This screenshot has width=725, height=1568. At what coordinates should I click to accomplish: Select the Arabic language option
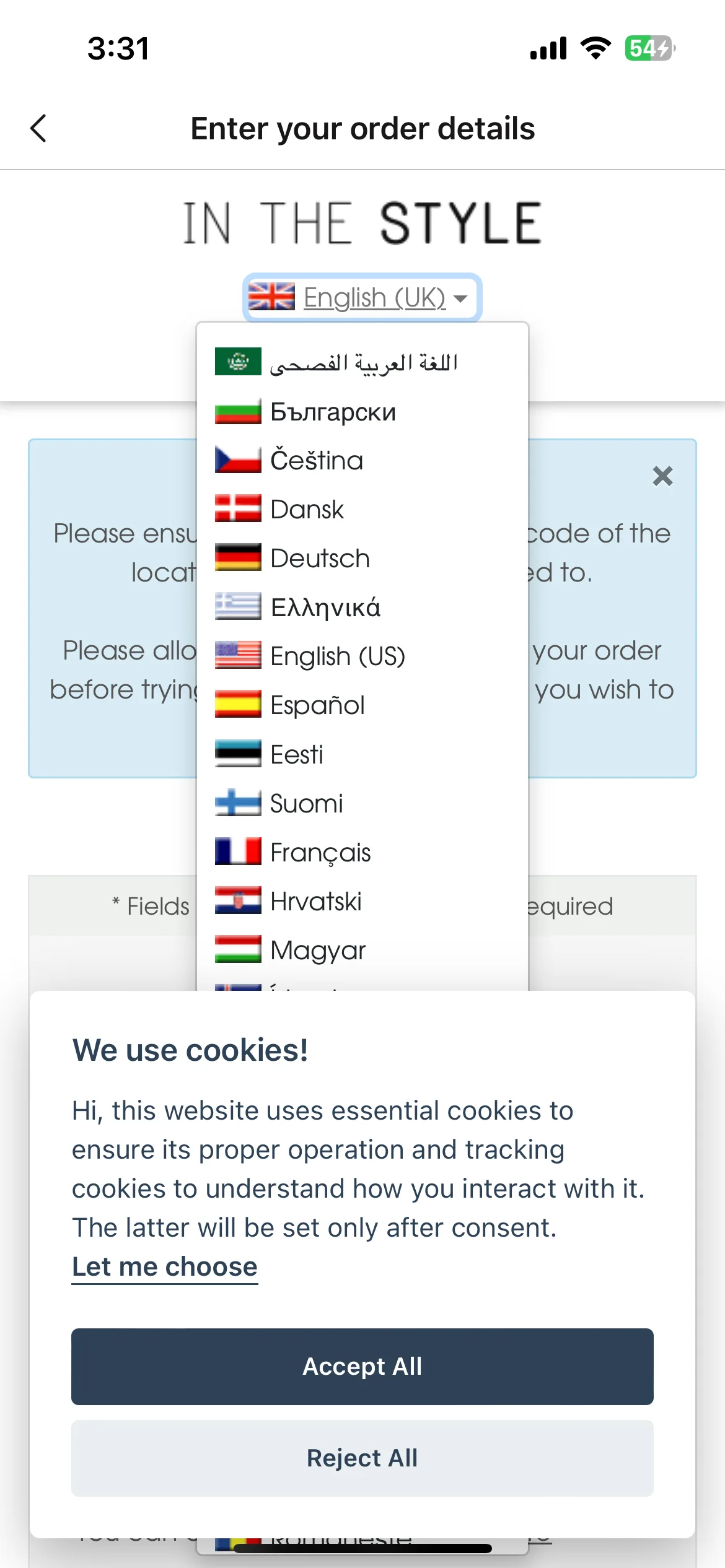(x=362, y=362)
